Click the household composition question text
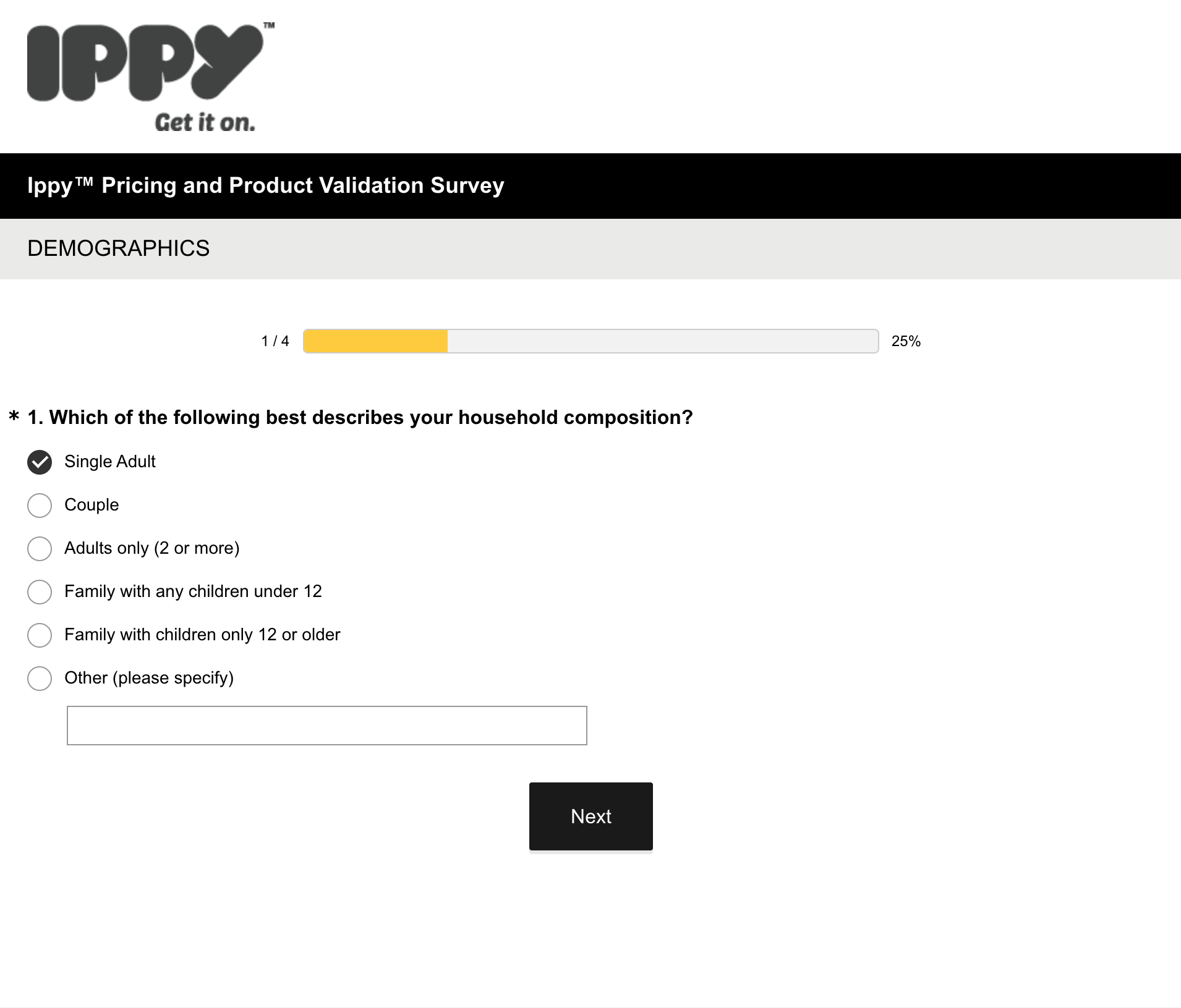Viewport: 1181px width, 1008px height. (x=360, y=417)
